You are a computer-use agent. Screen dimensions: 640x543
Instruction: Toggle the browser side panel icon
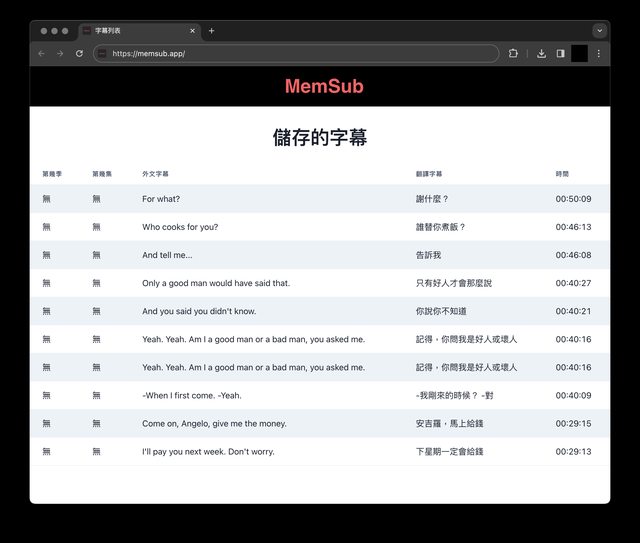(560, 53)
